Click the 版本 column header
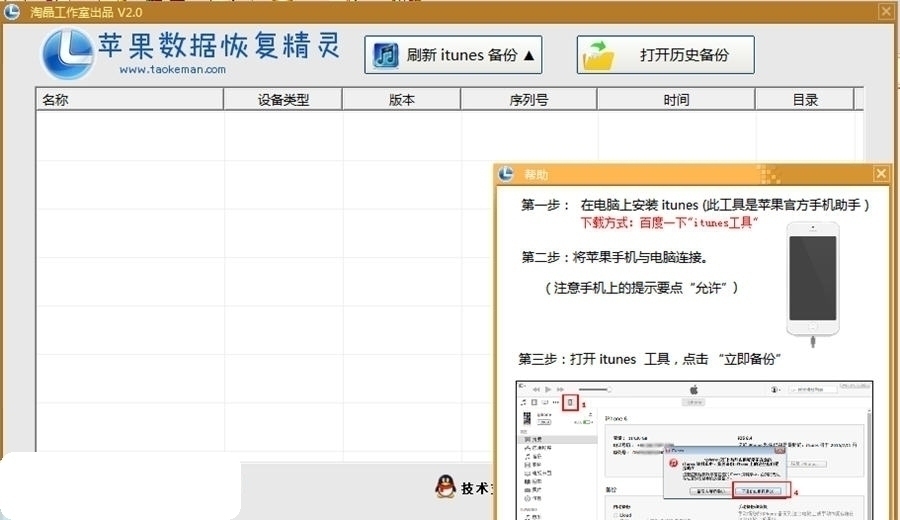Screen dimensions: 900x520 [x=401, y=99]
